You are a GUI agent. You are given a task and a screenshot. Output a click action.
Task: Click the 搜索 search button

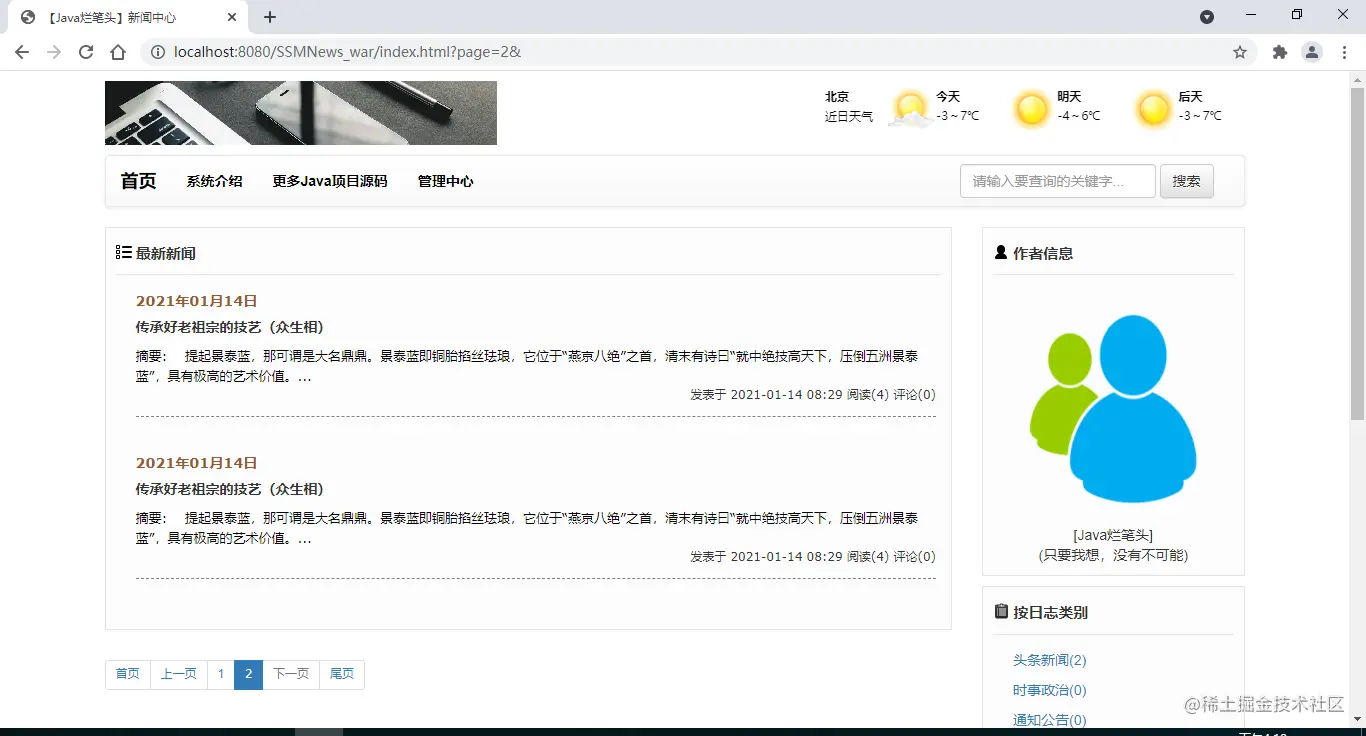pos(1187,181)
